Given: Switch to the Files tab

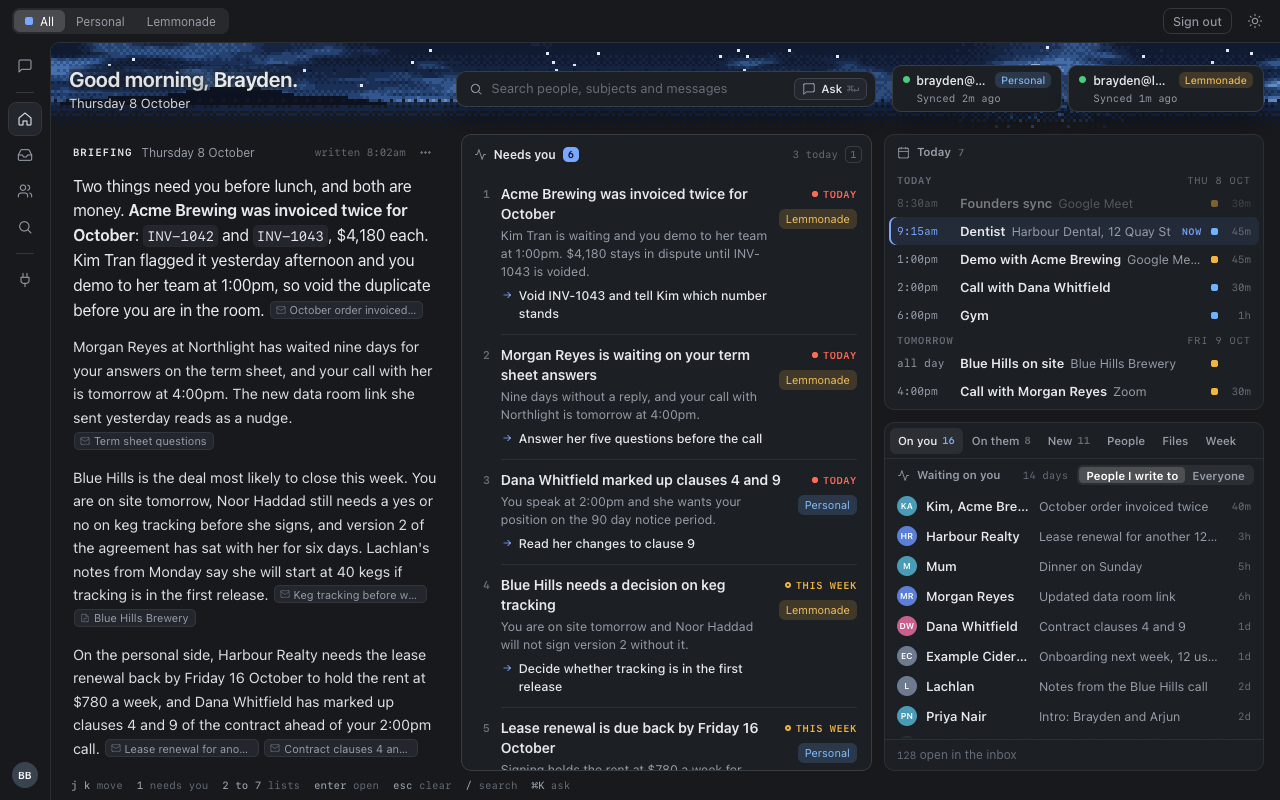Looking at the screenshot, I should tap(1175, 441).
